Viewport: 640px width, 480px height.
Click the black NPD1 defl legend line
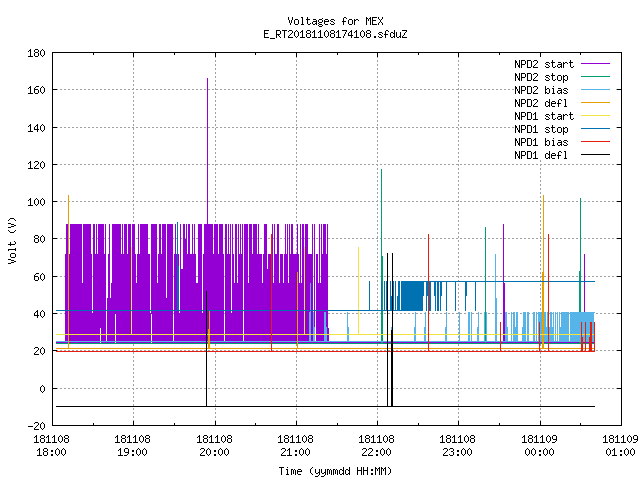tap(595, 155)
